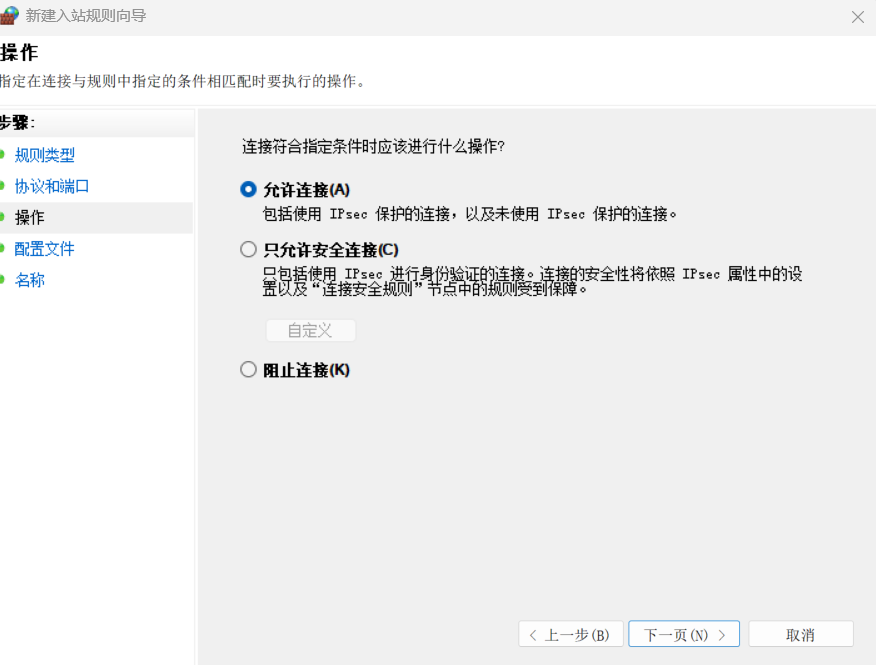Go to the 名称 step
The image size is (876, 665).
30,279
